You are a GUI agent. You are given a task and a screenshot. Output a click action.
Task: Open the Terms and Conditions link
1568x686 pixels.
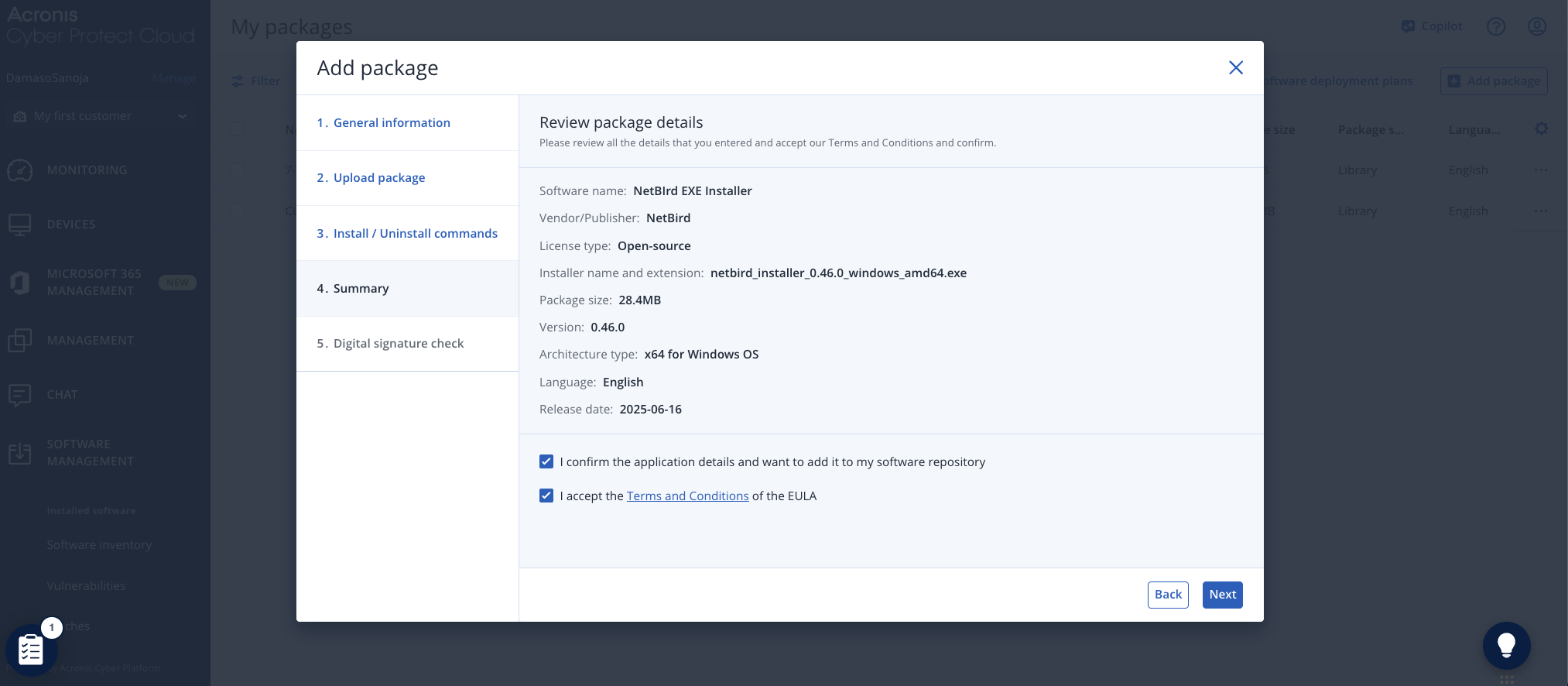point(687,496)
